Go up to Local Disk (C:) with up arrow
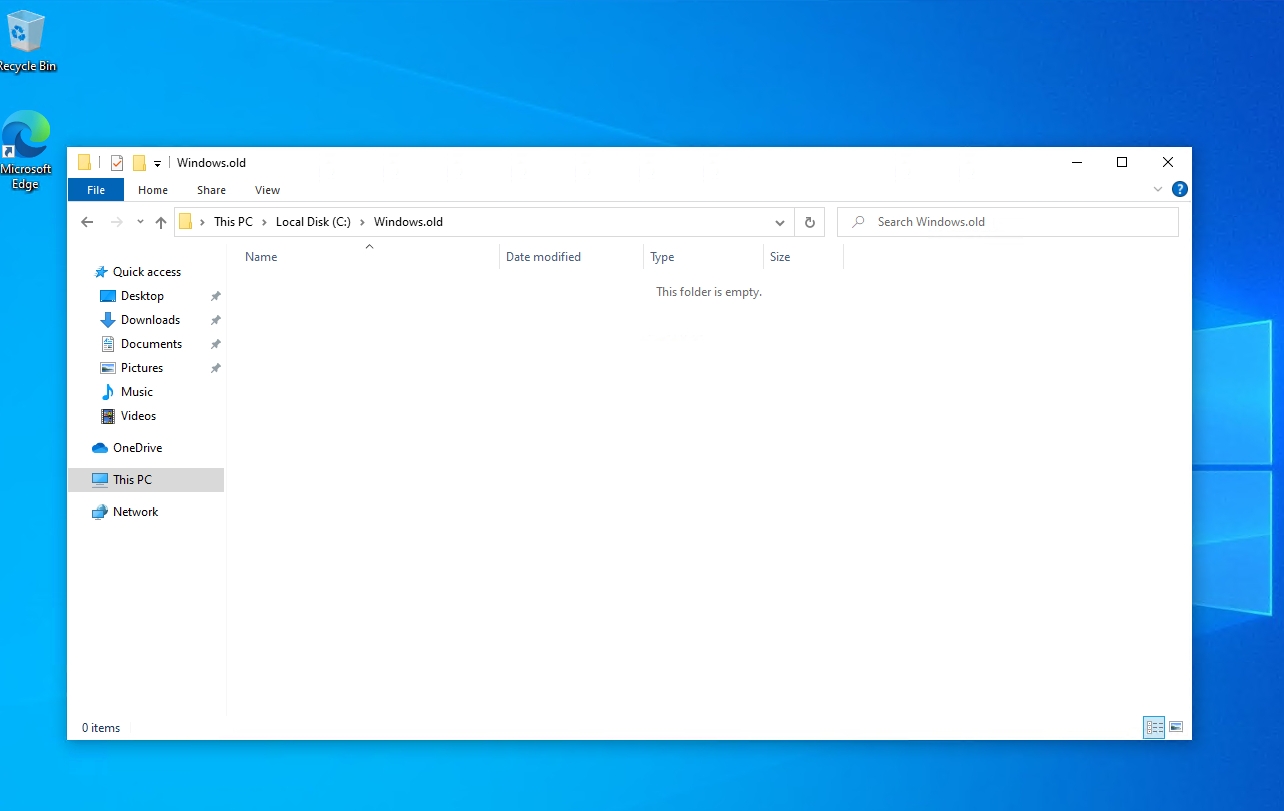The image size is (1284, 811). [x=160, y=221]
